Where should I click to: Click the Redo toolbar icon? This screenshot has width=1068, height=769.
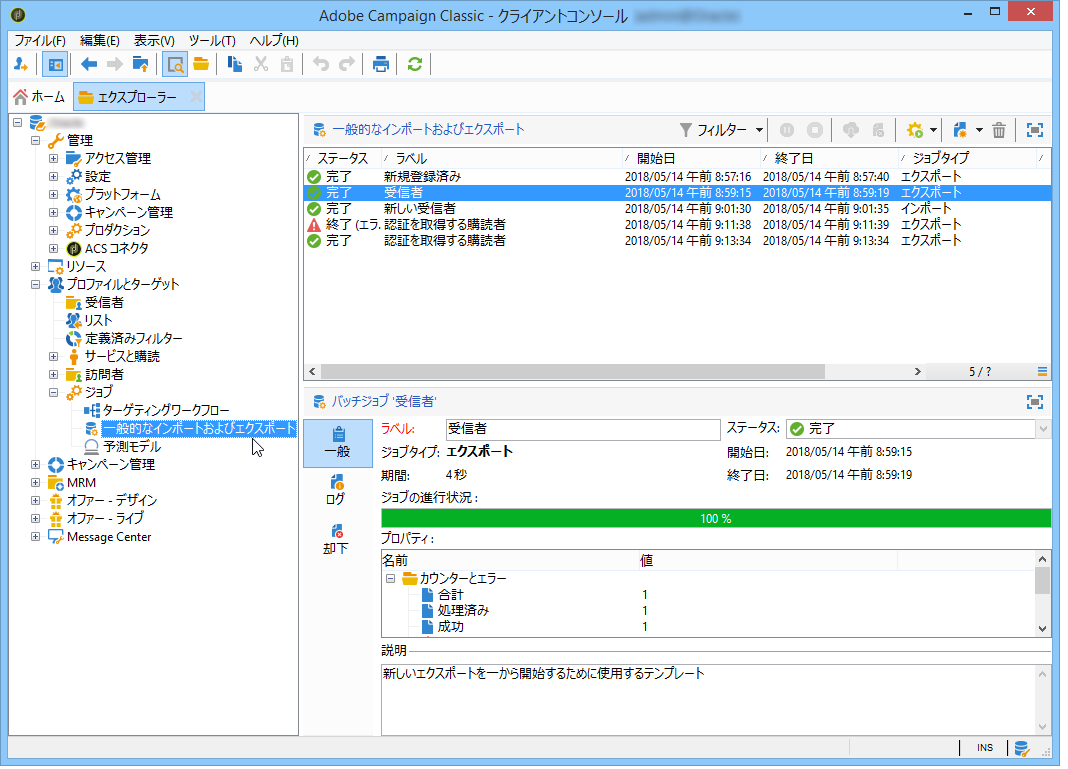coord(347,65)
